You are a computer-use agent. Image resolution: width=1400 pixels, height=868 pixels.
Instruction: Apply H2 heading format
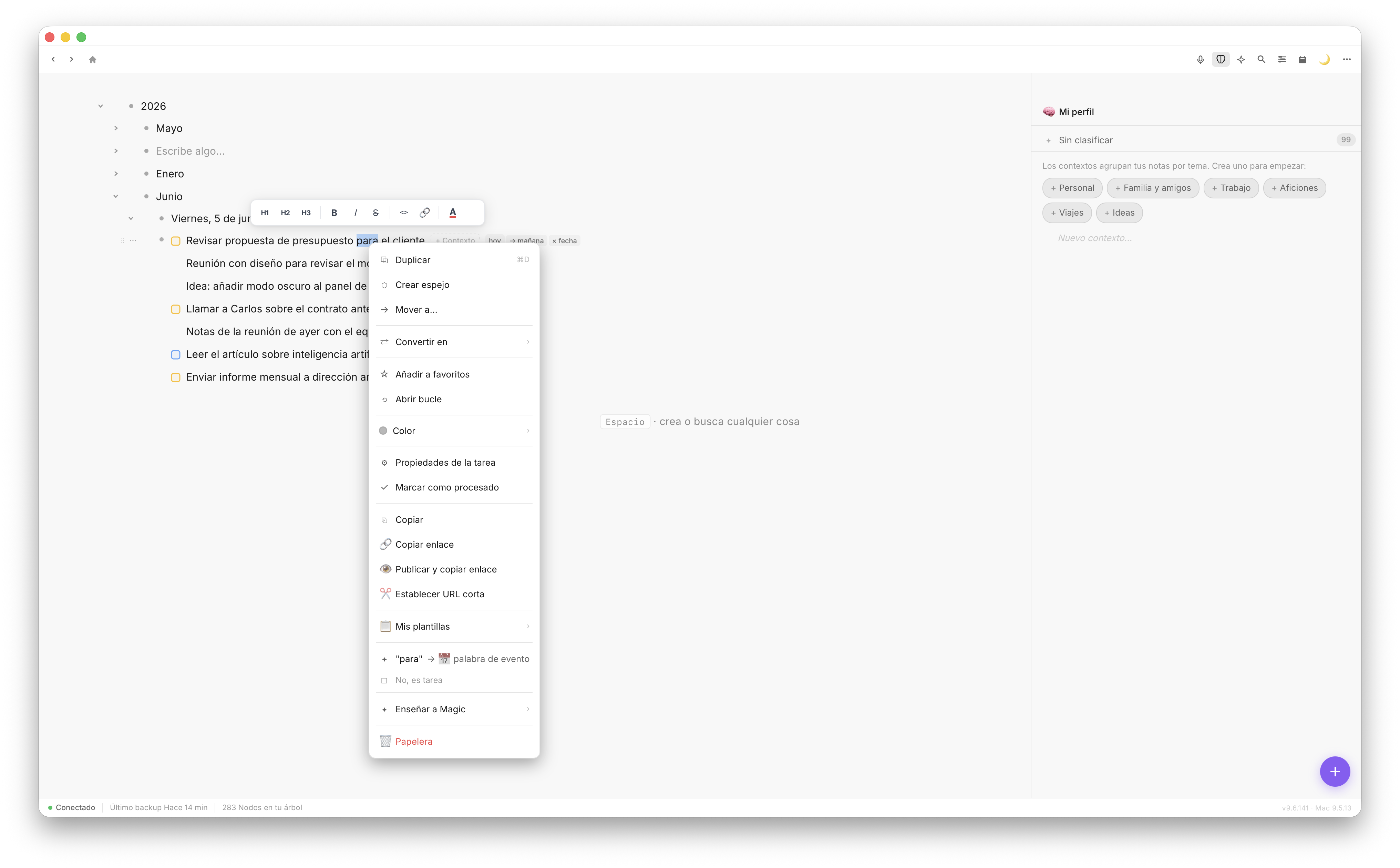click(x=285, y=213)
